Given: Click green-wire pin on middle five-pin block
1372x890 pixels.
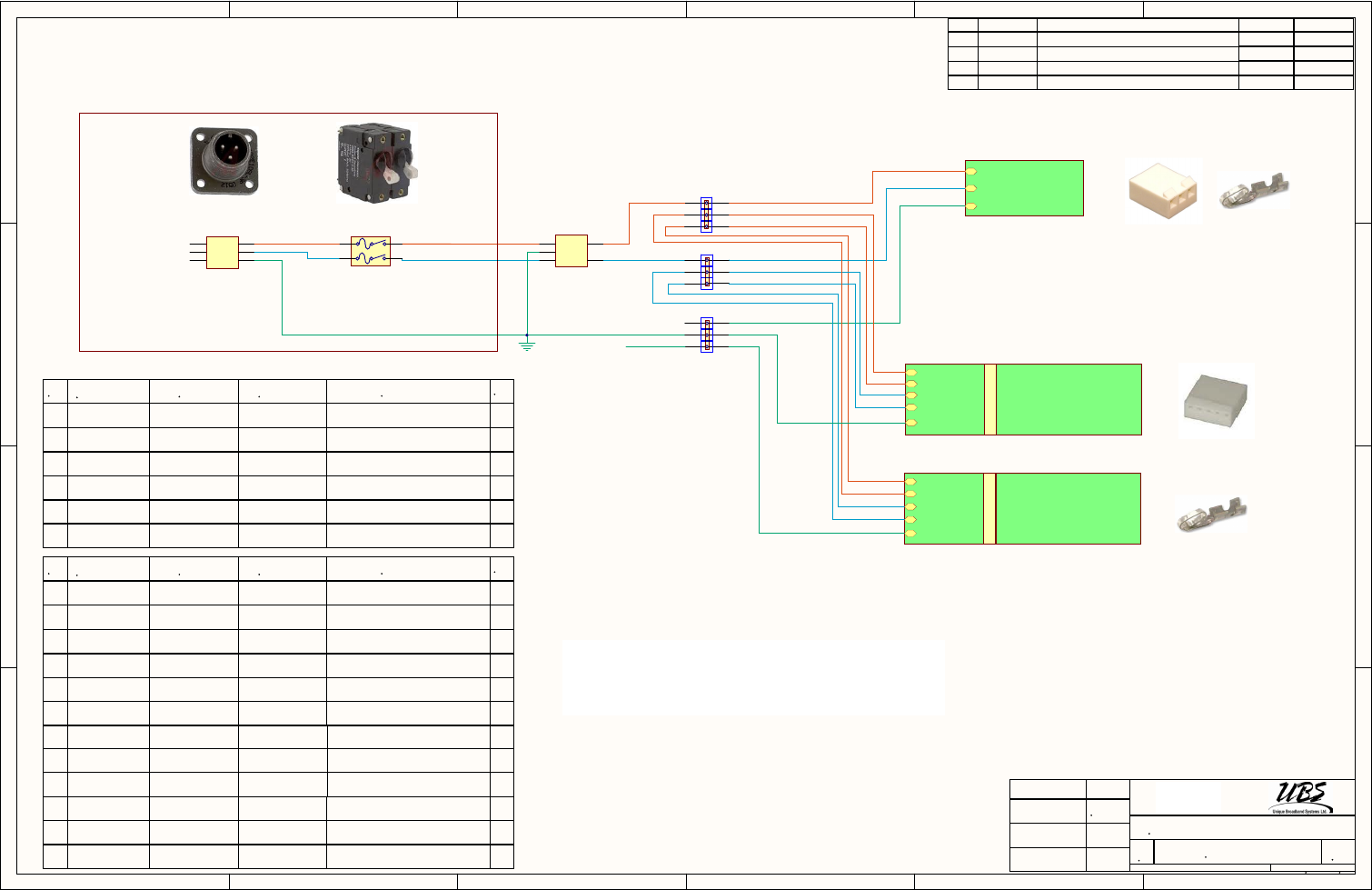Looking at the screenshot, I should 911,423.
